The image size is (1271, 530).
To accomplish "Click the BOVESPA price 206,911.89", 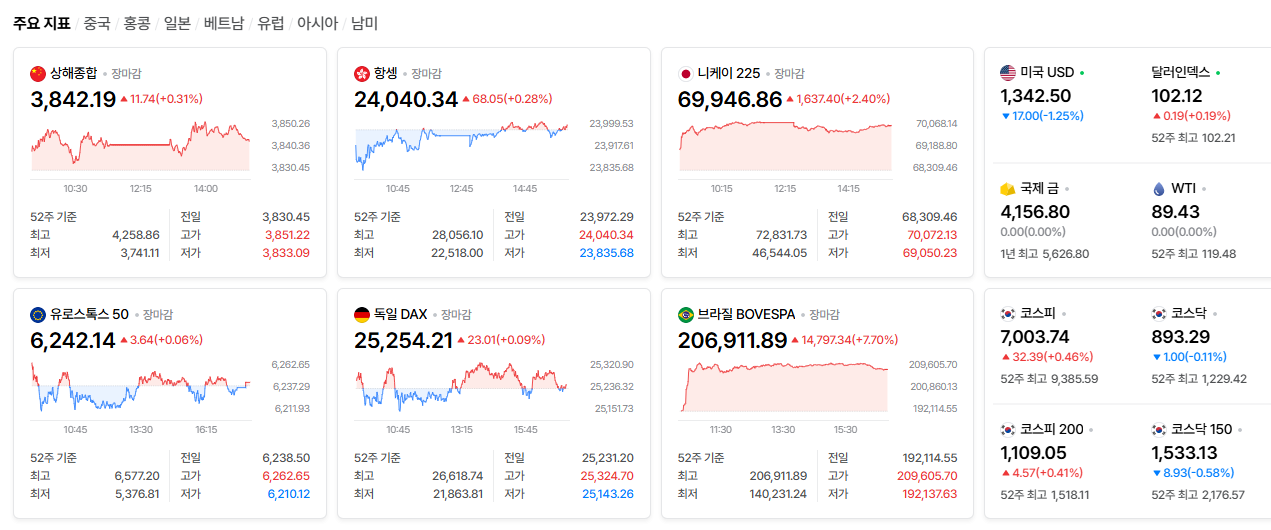I will [733, 340].
